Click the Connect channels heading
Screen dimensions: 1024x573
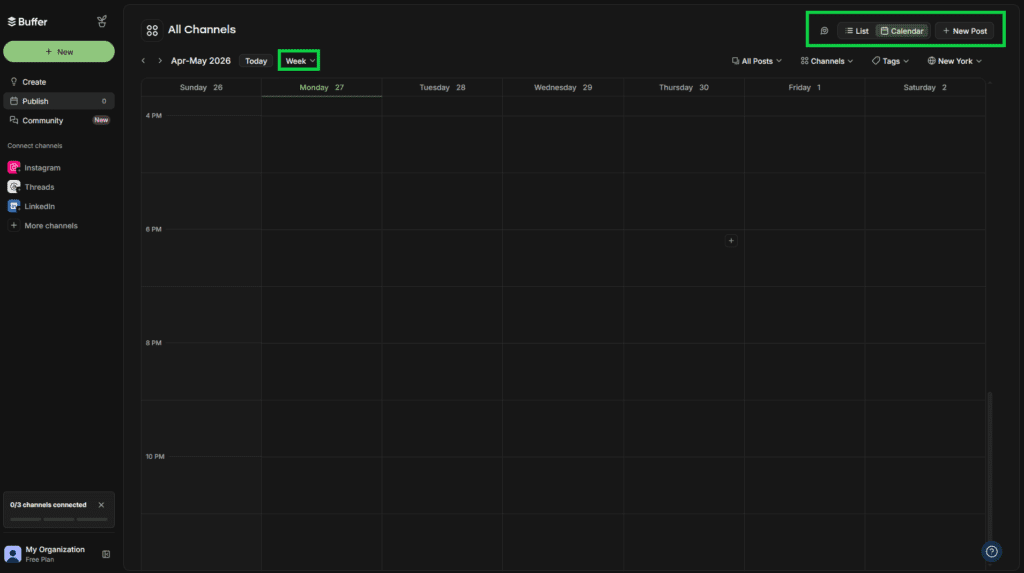(x=35, y=146)
